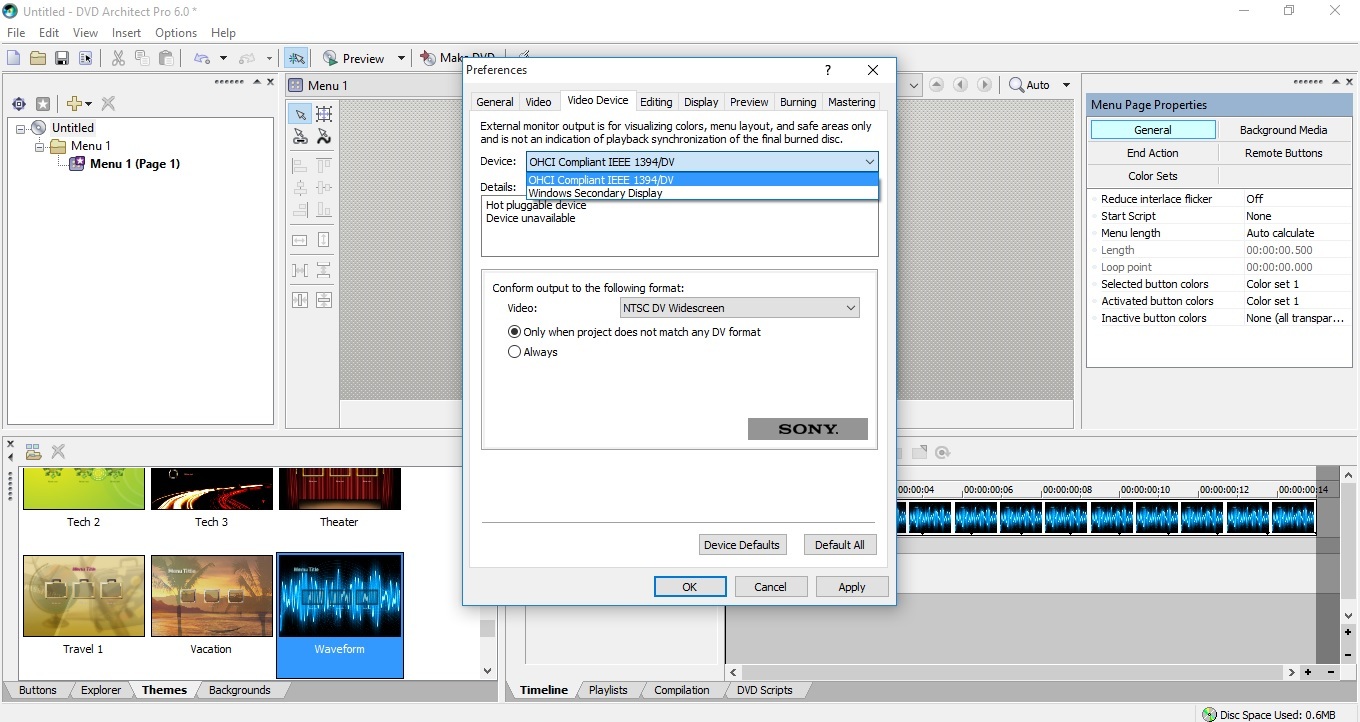Image resolution: width=1360 pixels, height=722 pixels.
Task: Click the navigate right circle arrow icon
Action: click(x=985, y=85)
